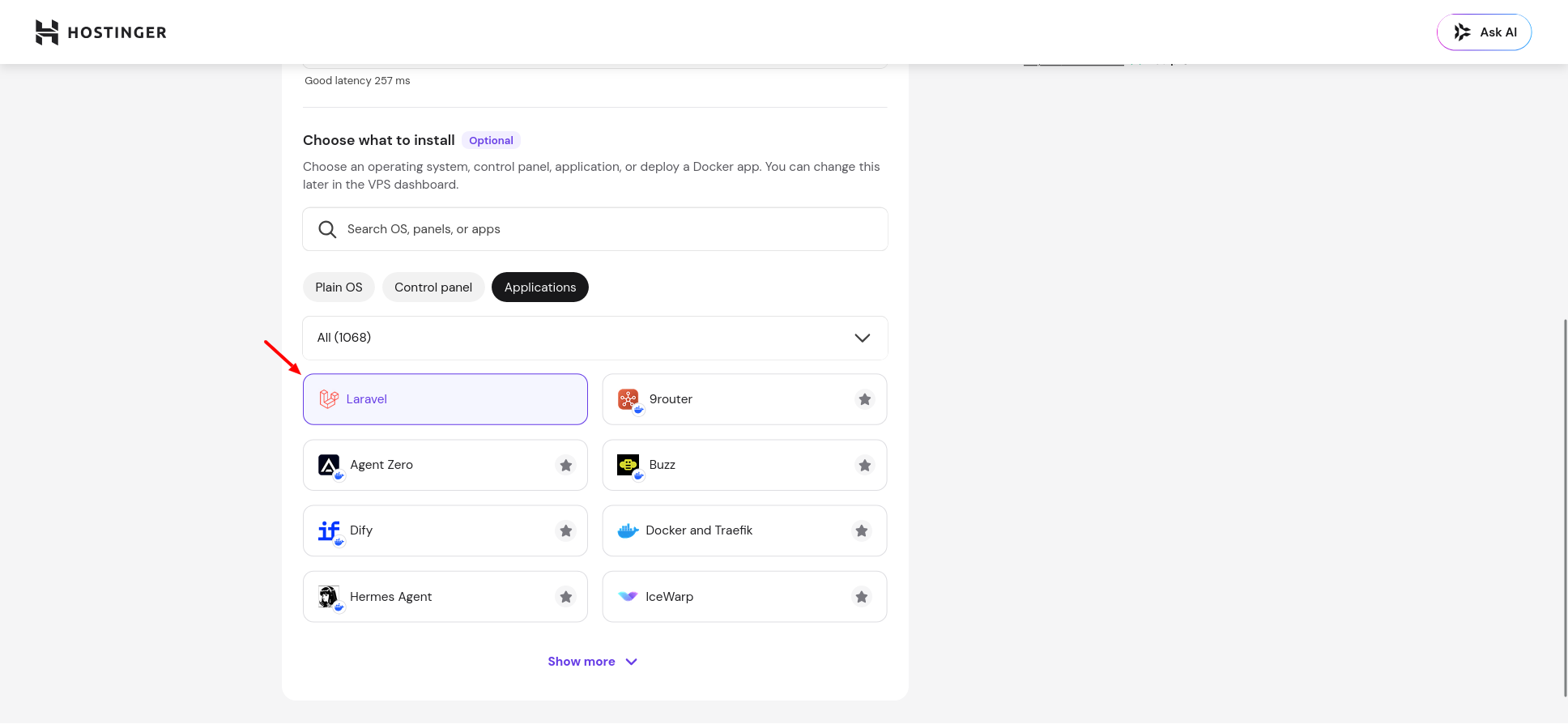The height and width of the screenshot is (724, 1568).
Task: Choose the 9router application card
Action: 745,399
